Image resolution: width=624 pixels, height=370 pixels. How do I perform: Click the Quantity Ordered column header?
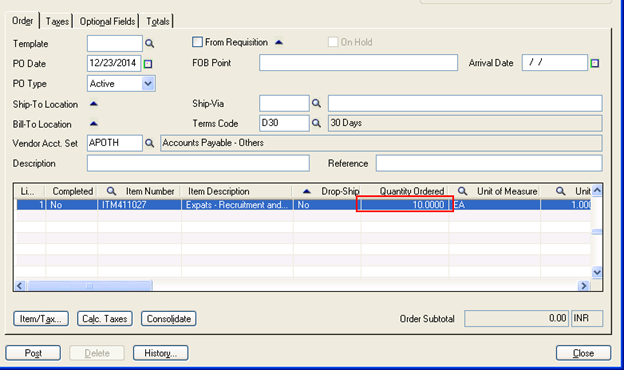[x=405, y=191]
